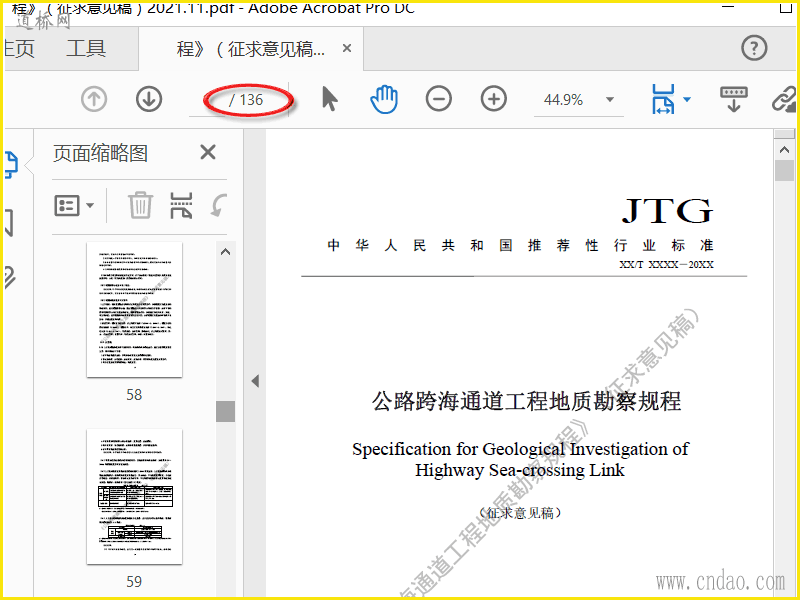The width and height of the screenshot is (800, 600).
Task: Click the share link icon
Action: 785,99
